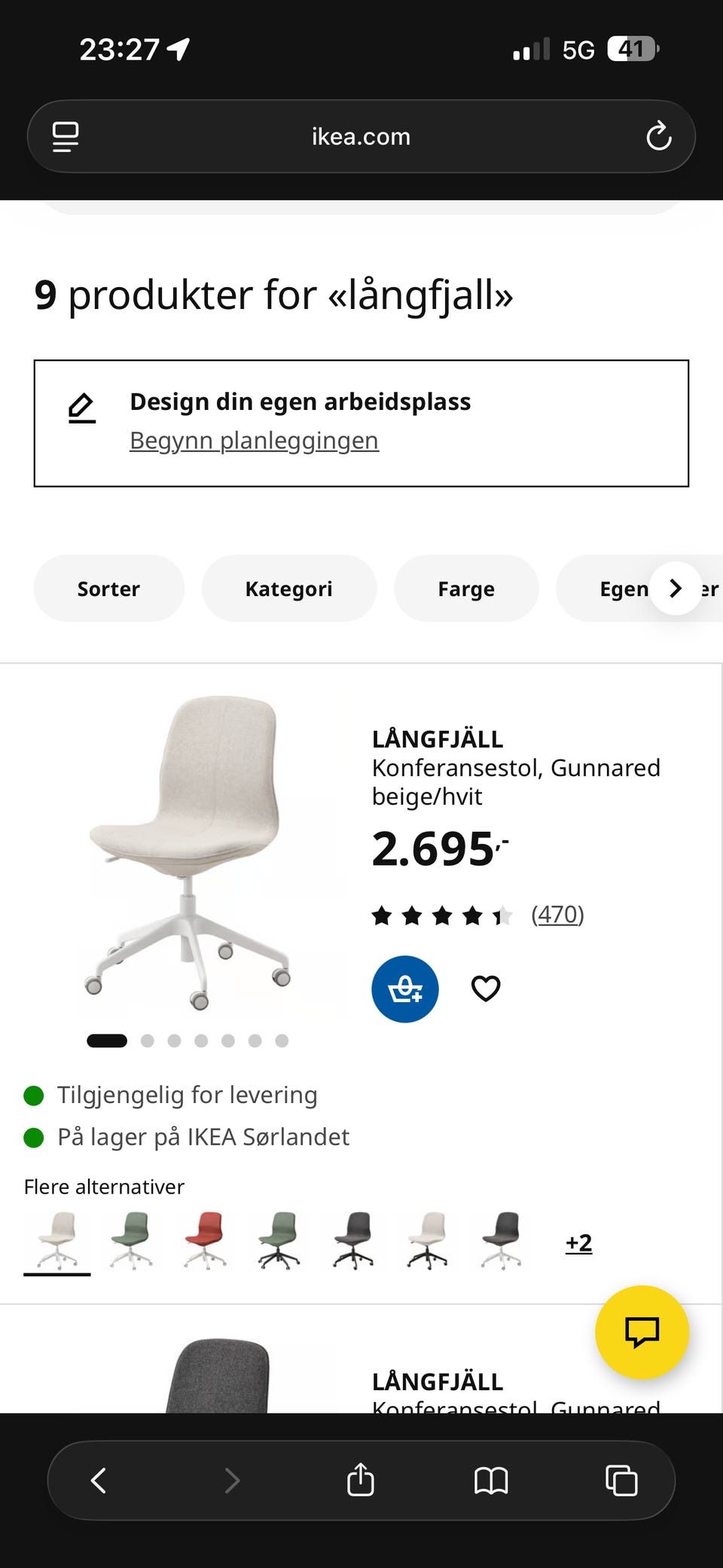Select the red chair variant thumbnail

(205, 1241)
